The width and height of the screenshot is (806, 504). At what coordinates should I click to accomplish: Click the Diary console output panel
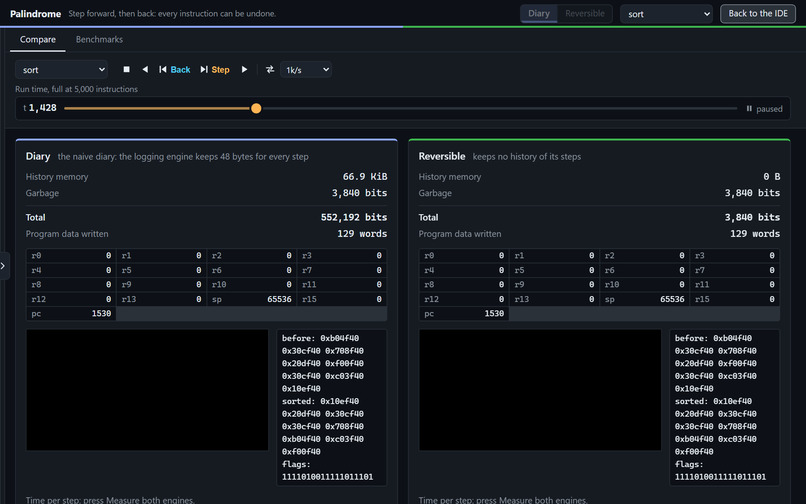[332, 407]
